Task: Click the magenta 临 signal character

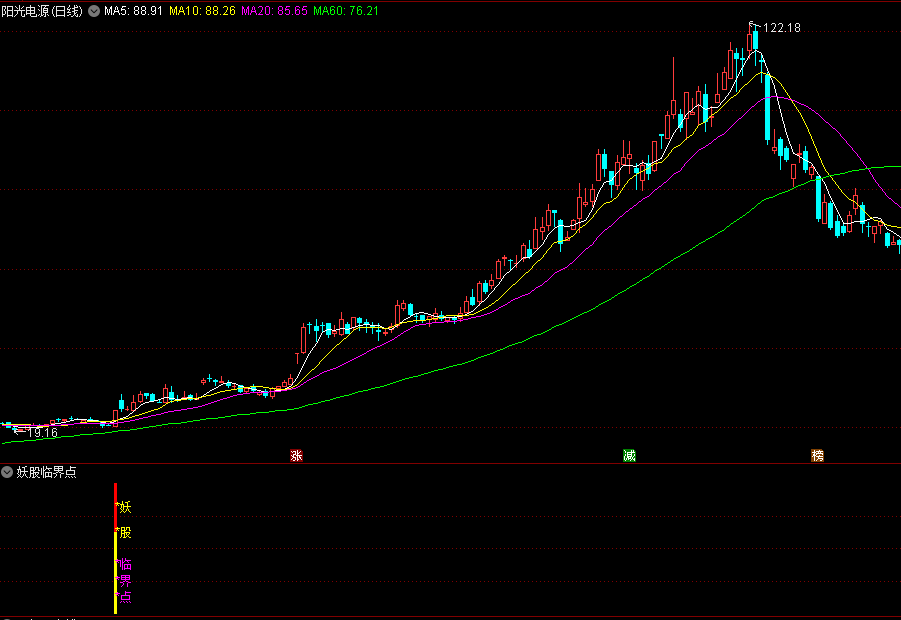Action: 125,564
